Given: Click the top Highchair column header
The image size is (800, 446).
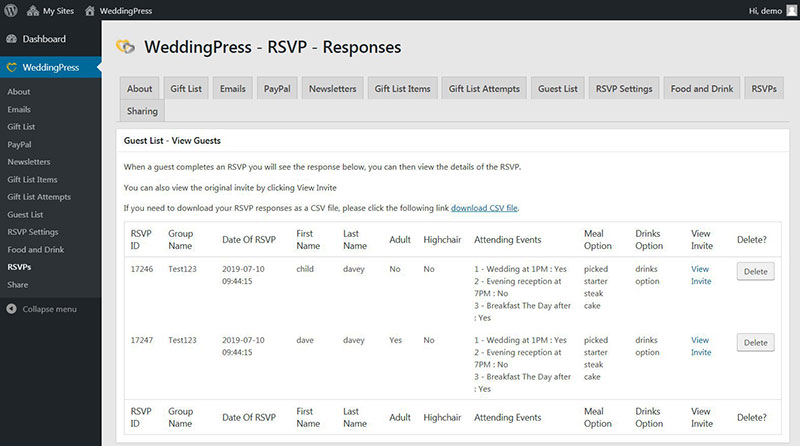Looking at the screenshot, I should pos(442,239).
